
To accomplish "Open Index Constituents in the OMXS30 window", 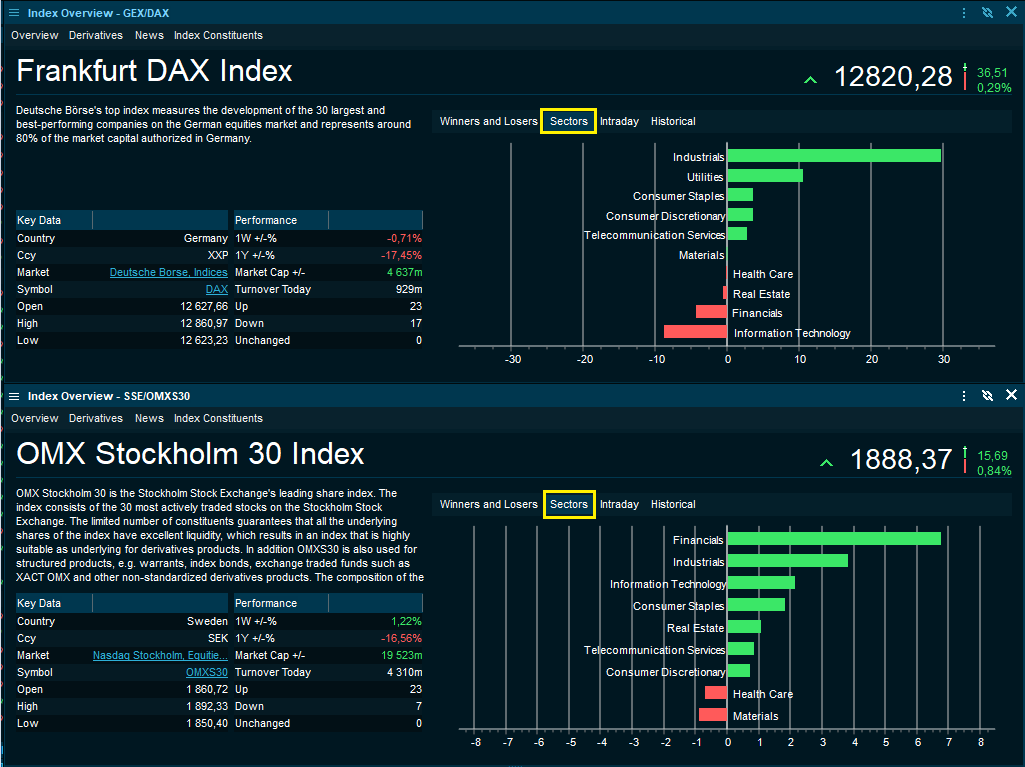I will (x=218, y=418).
